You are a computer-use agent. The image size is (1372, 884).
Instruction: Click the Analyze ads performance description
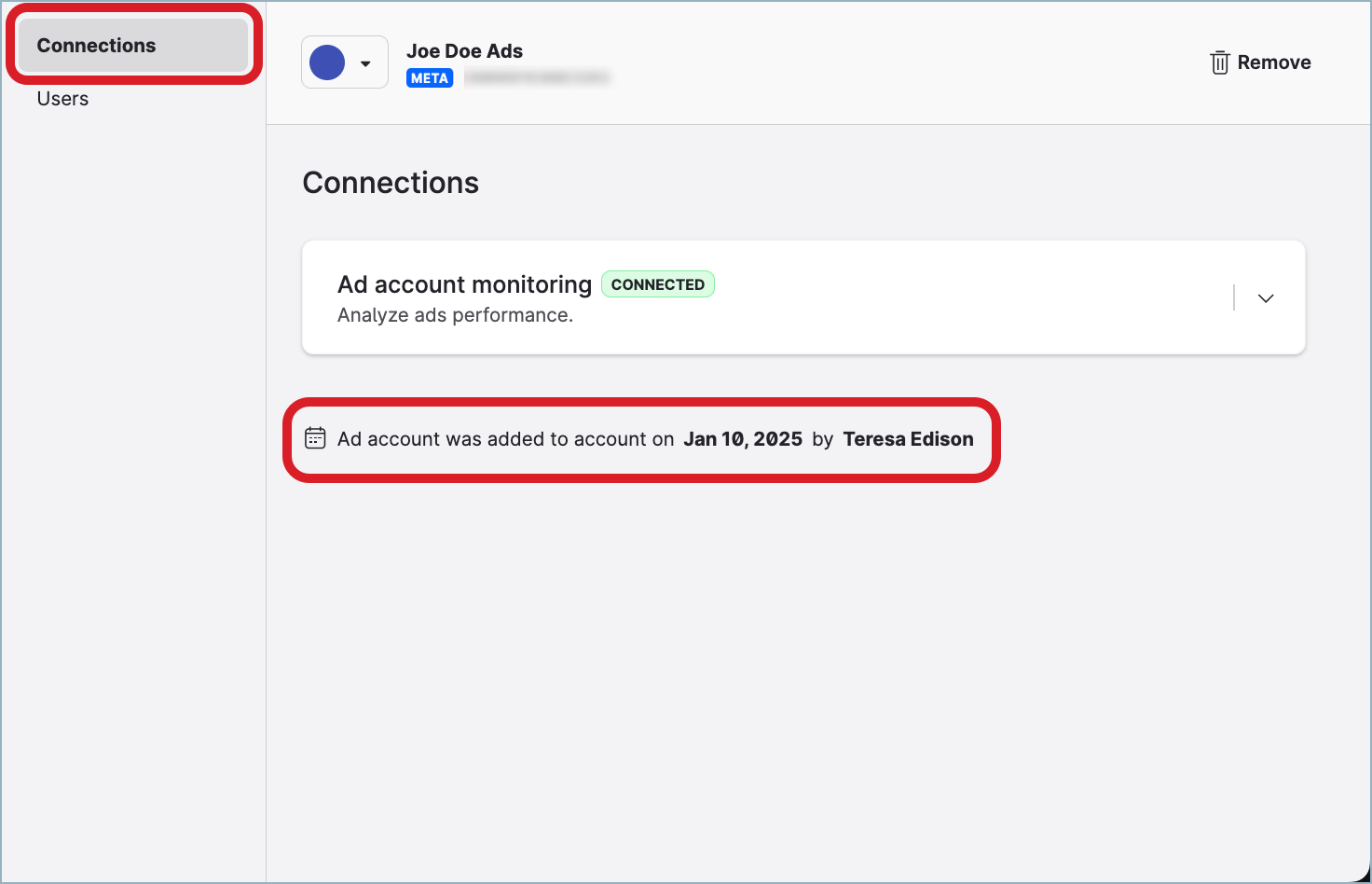[455, 315]
